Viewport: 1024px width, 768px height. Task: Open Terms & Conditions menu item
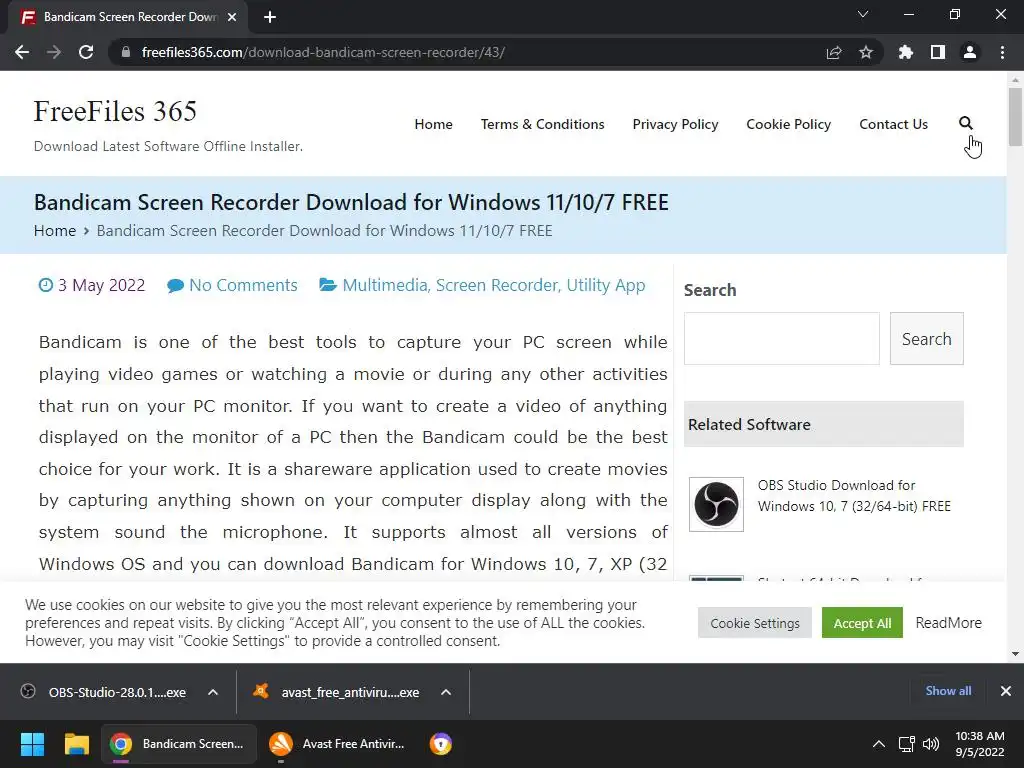click(x=543, y=124)
